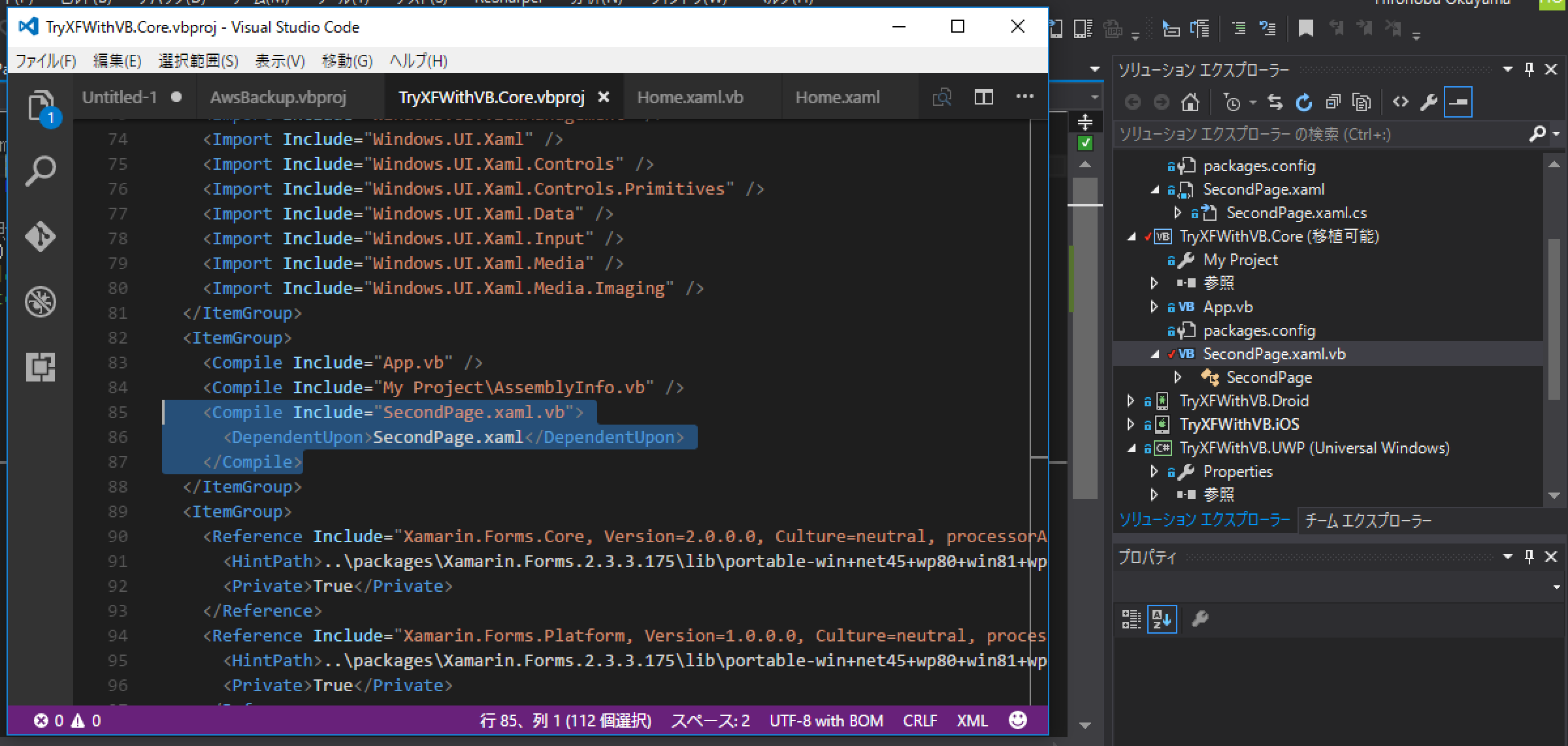Click the editor split handle above the scrollbar

[1085, 122]
